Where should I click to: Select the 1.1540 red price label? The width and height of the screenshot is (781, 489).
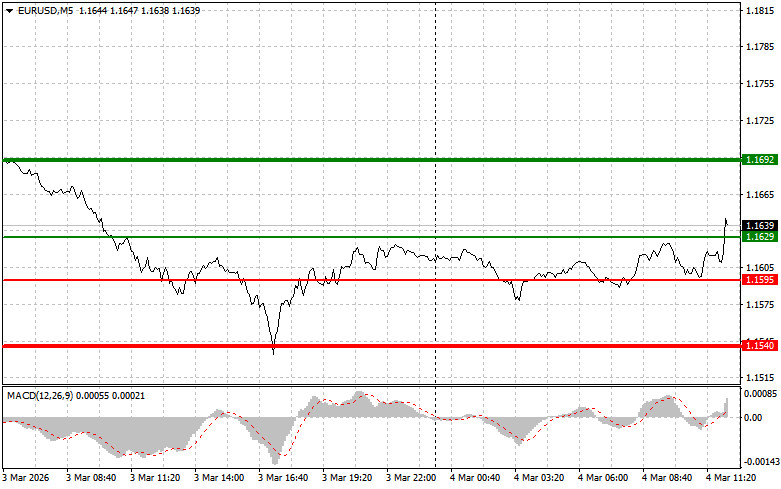coord(759,346)
